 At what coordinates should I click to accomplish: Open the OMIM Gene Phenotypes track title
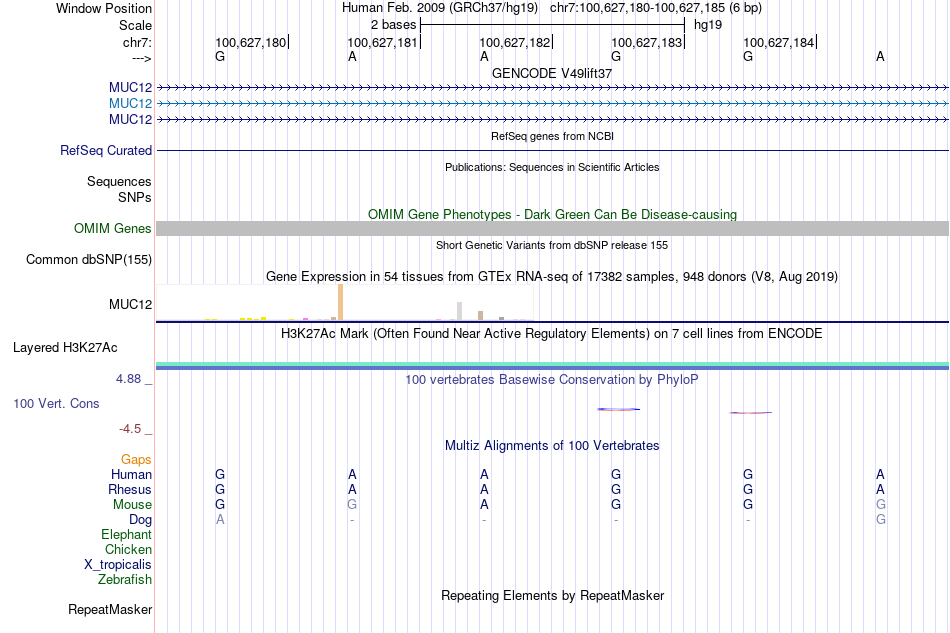coord(552,214)
